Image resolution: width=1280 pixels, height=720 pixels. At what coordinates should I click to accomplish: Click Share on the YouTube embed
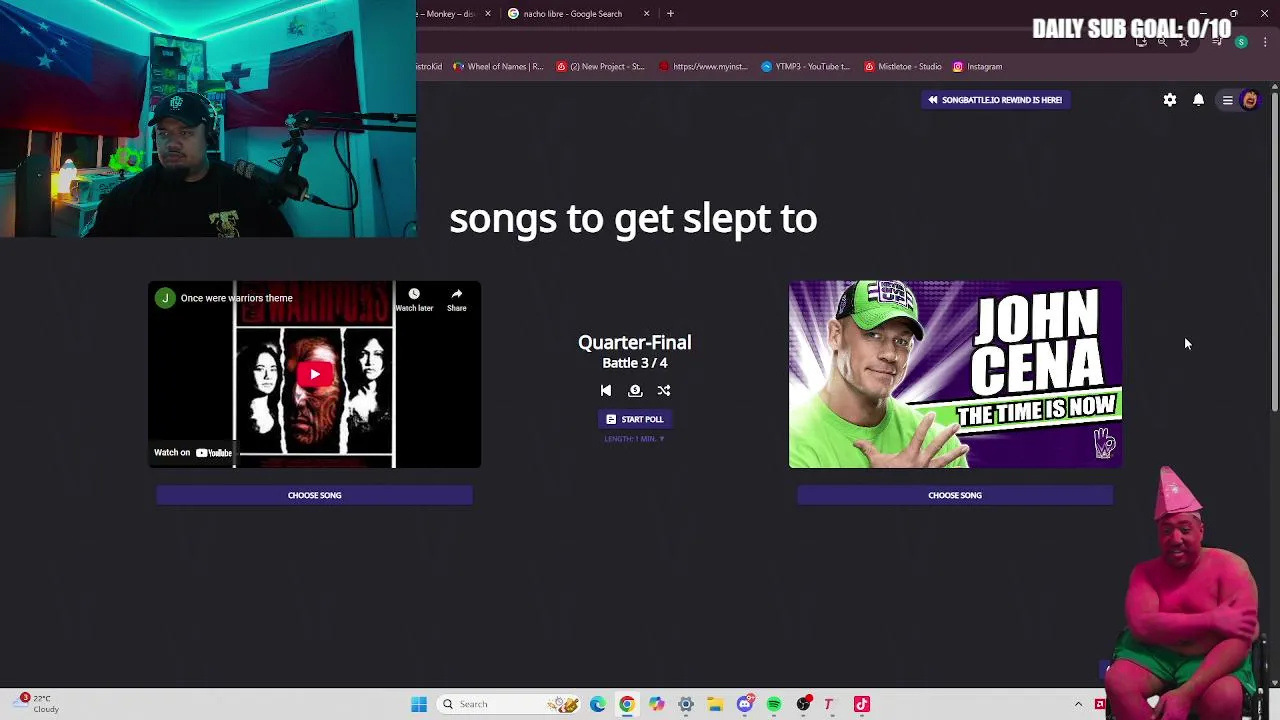click(x=457, y=300)
